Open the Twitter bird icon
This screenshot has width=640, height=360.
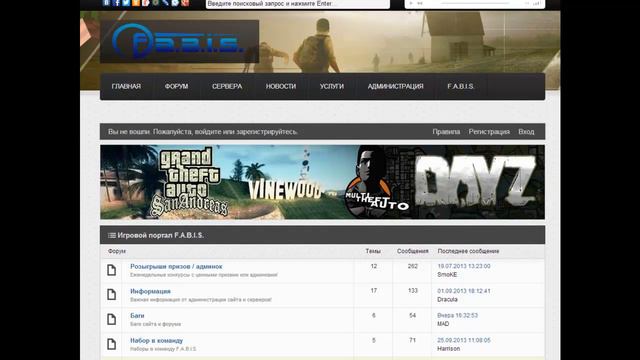[126, 3]
